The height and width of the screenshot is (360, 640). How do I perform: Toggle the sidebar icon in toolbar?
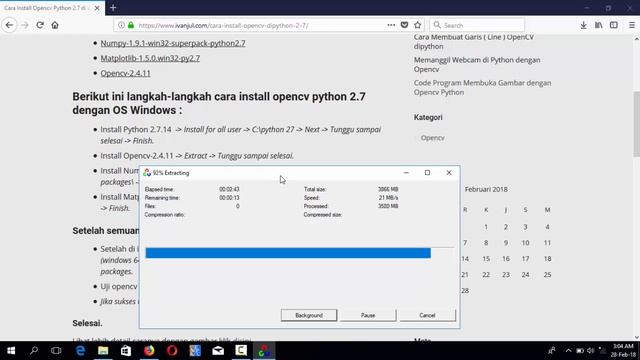coord(613,25)
